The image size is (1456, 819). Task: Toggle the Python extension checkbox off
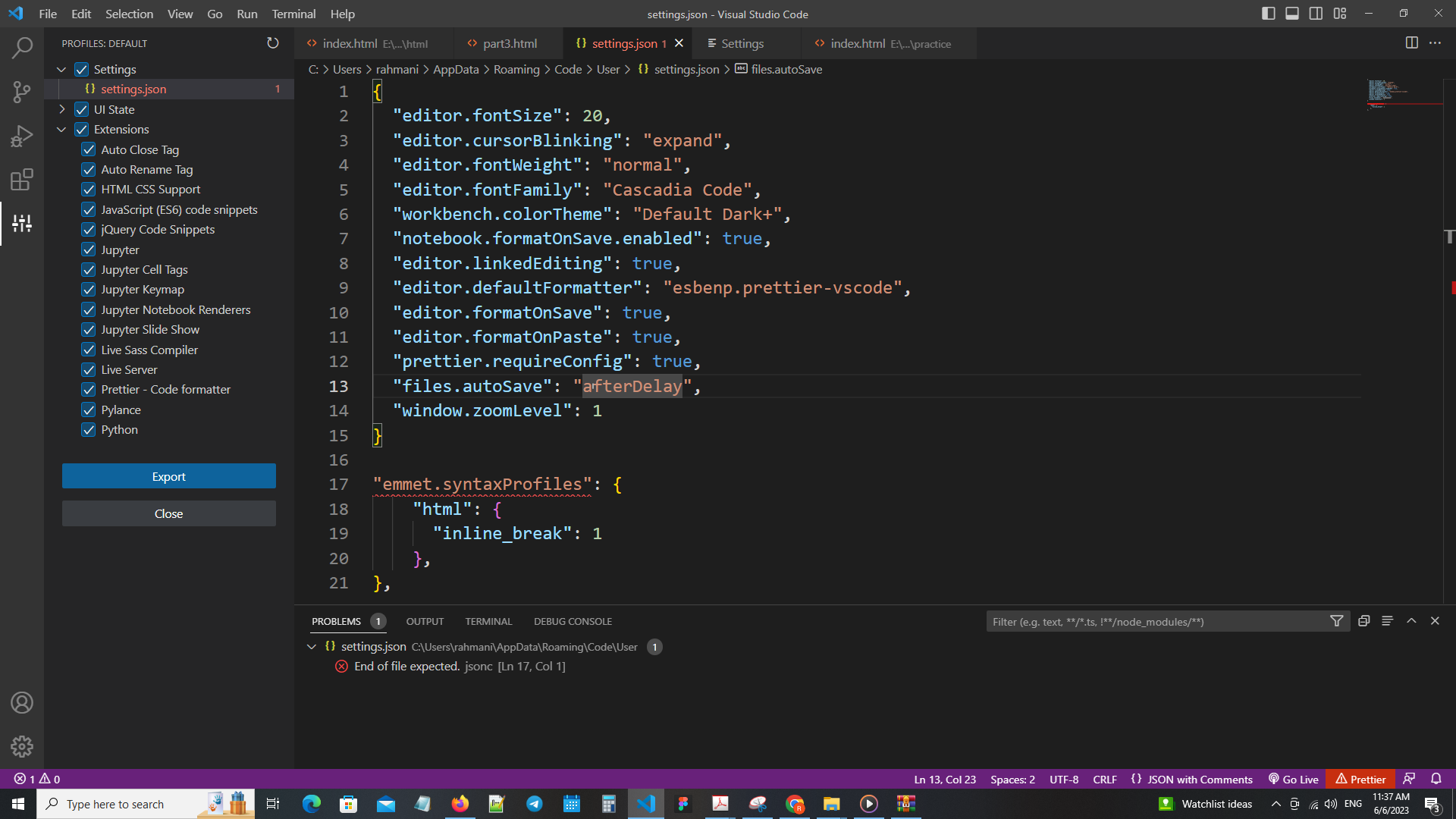89,430
